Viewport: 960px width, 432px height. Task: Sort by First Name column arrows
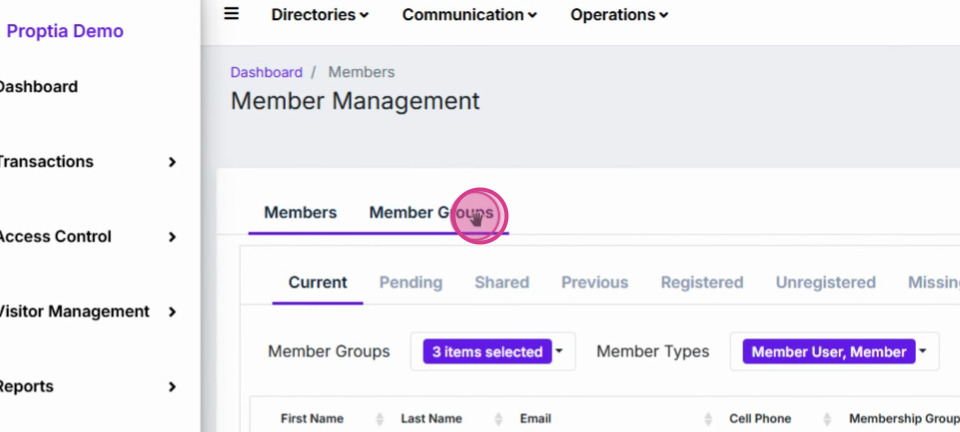click(380, 419)
